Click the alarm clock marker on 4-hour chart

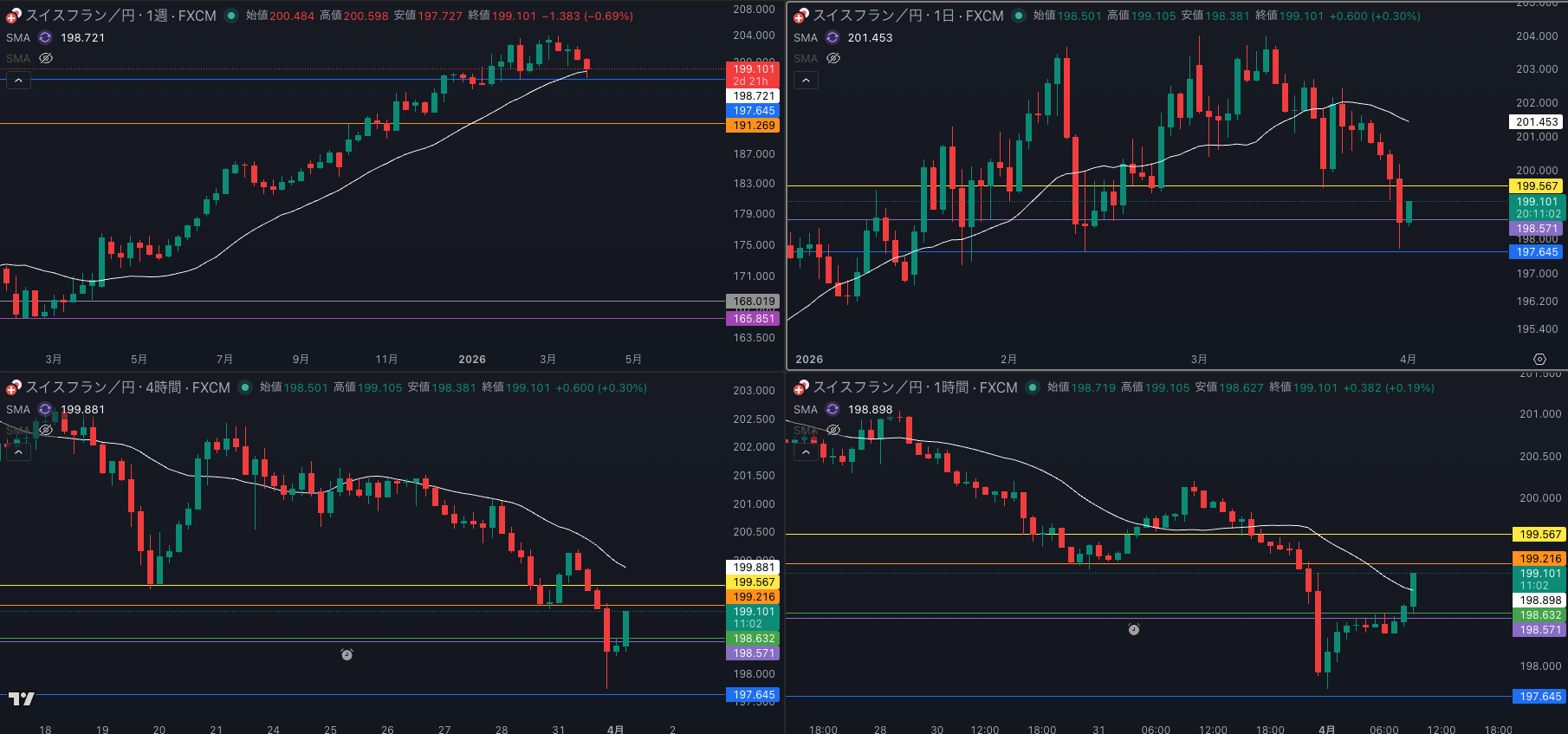(347, 654)
